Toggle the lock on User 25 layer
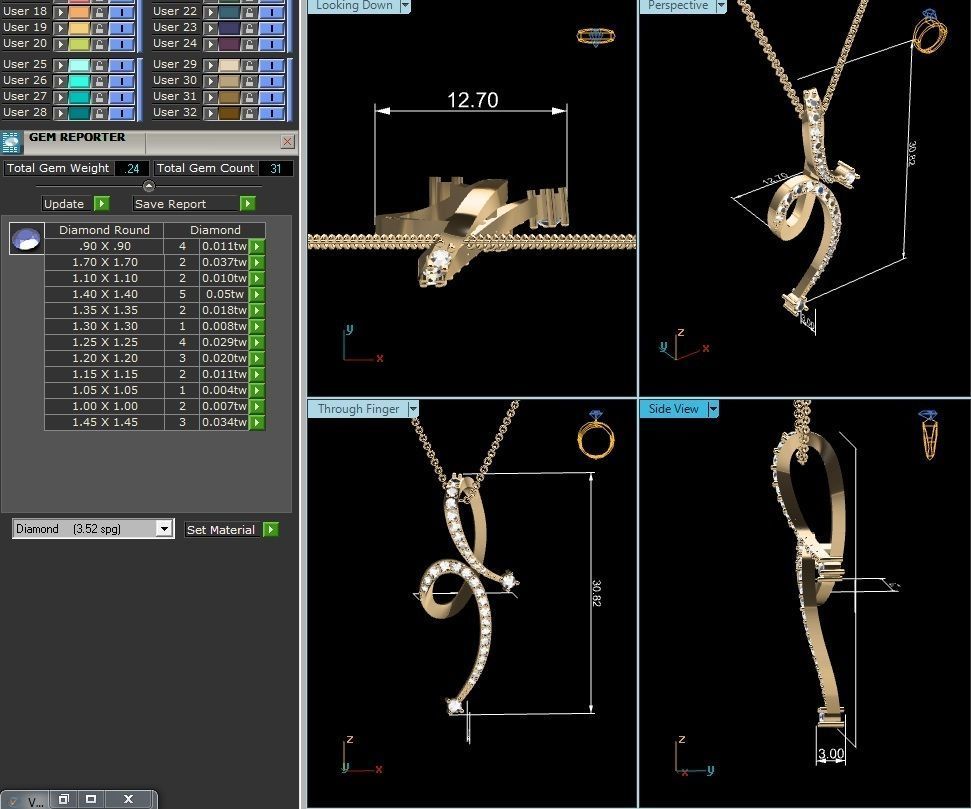The width and height of the screenshot is (971, 809). point(99,65)
